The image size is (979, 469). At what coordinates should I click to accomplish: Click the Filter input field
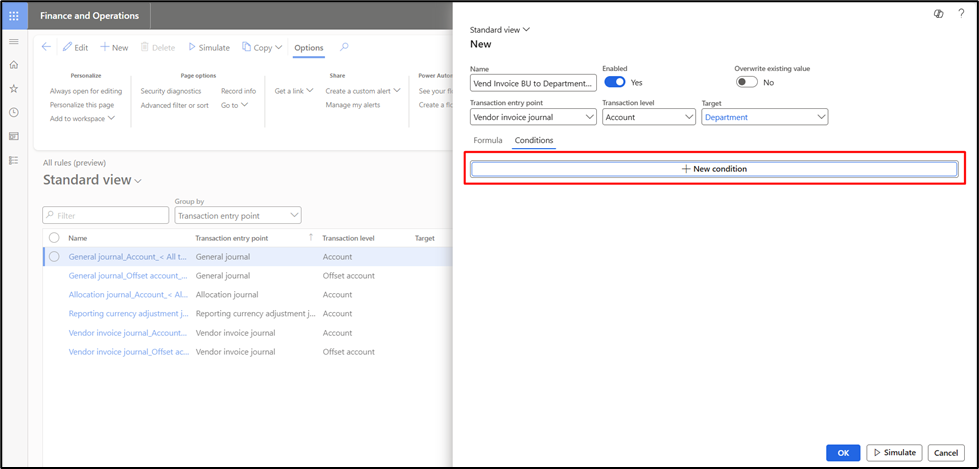tap(106, 215)
